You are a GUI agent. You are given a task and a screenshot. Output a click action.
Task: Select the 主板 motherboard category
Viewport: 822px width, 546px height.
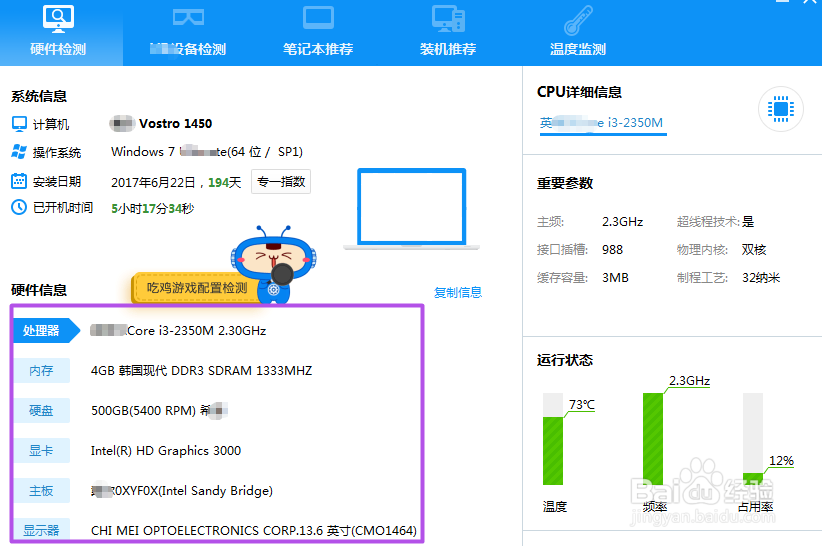[41, 490]
